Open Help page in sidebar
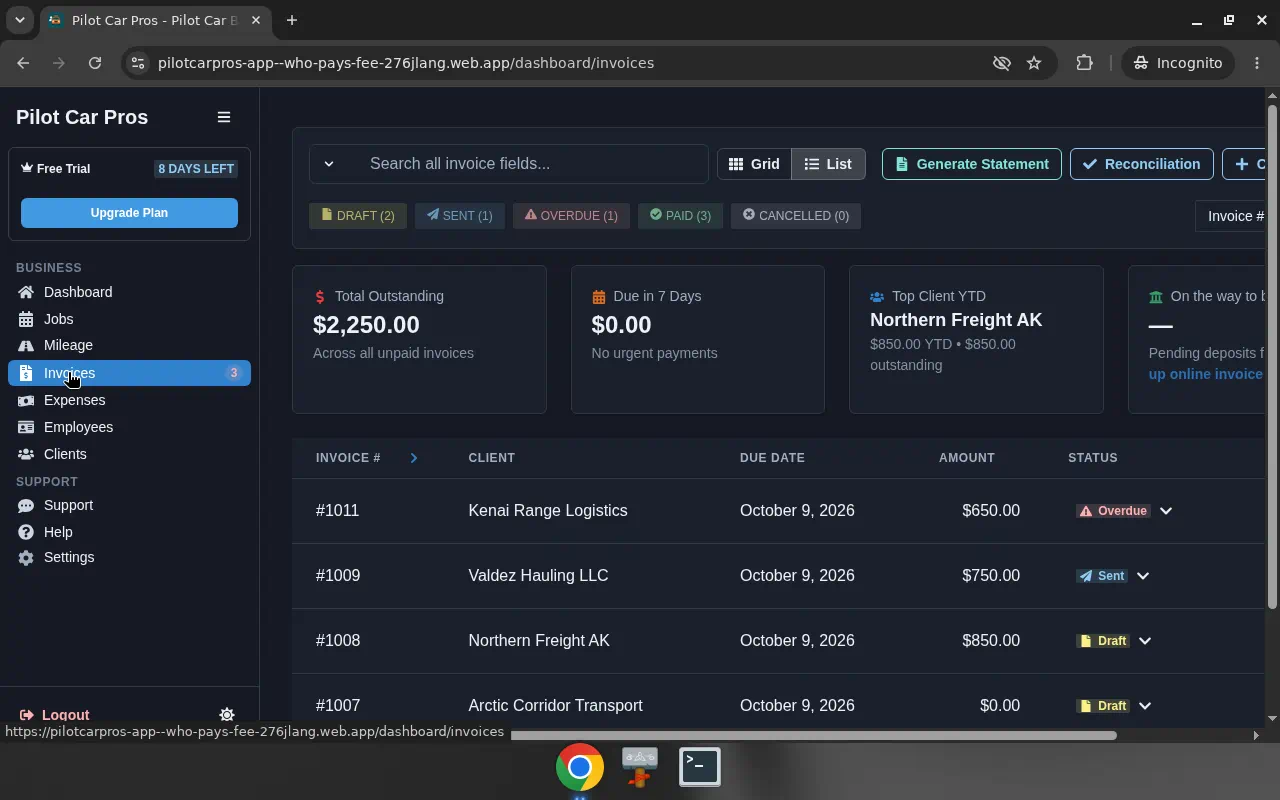Viewport: 1280px width, 800px height. coord(129,532)
